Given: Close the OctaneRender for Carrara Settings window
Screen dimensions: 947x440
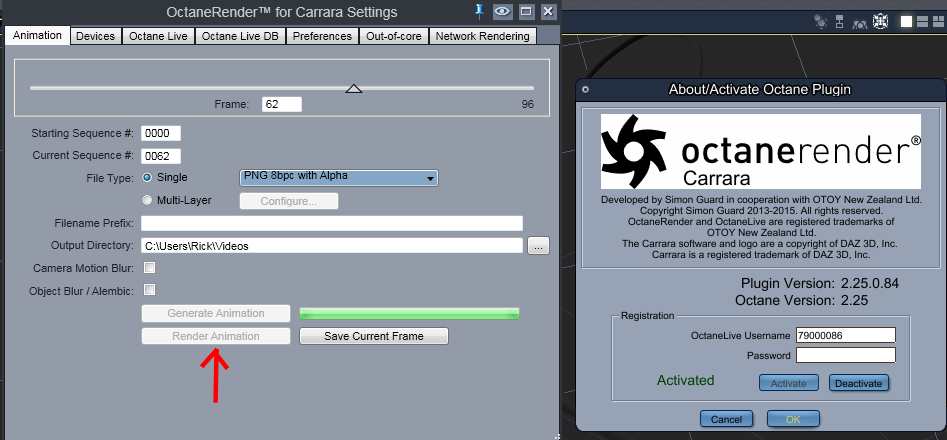Looking at the screenshot, I should [548, 11].
